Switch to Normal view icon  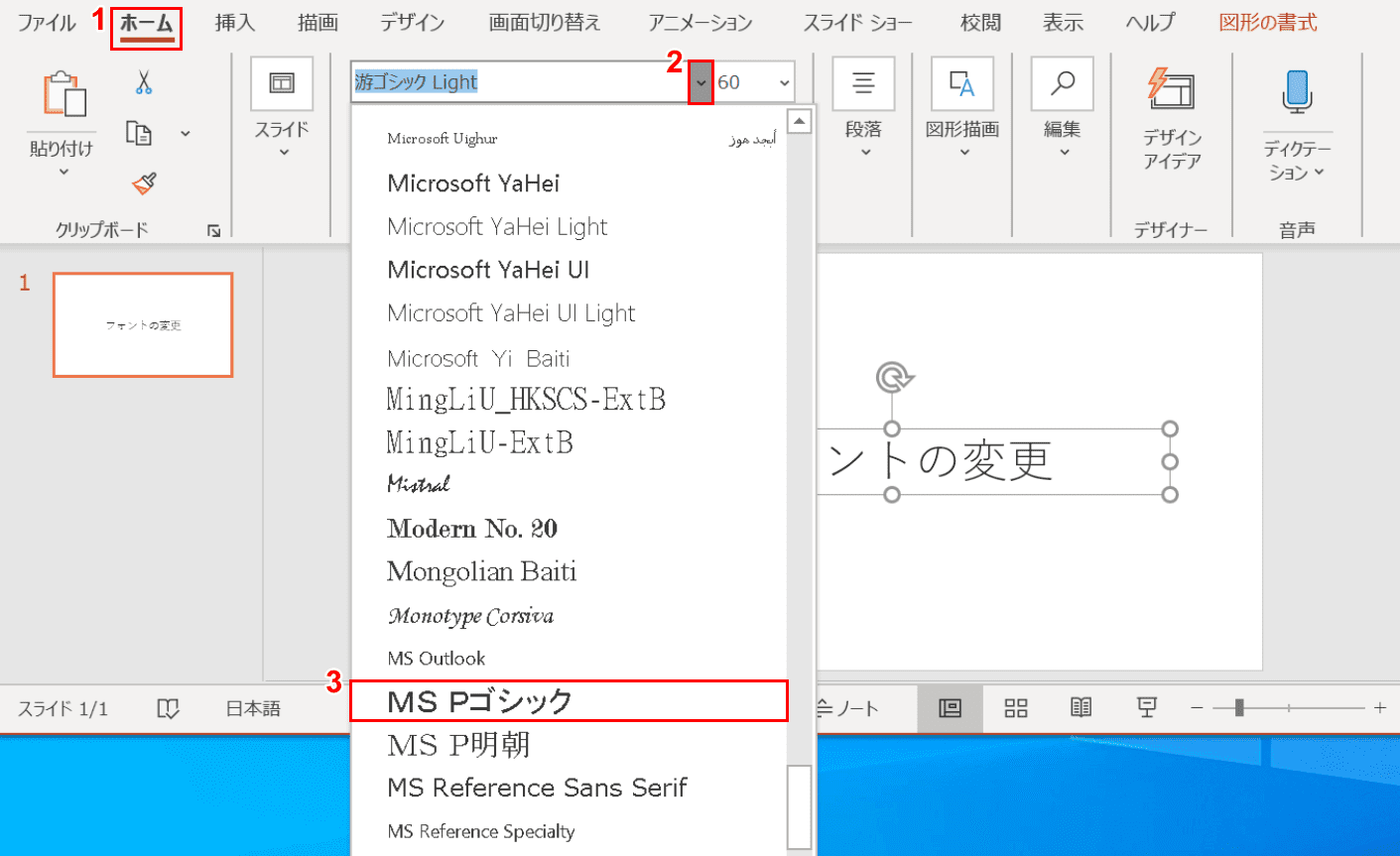[950, 707]
